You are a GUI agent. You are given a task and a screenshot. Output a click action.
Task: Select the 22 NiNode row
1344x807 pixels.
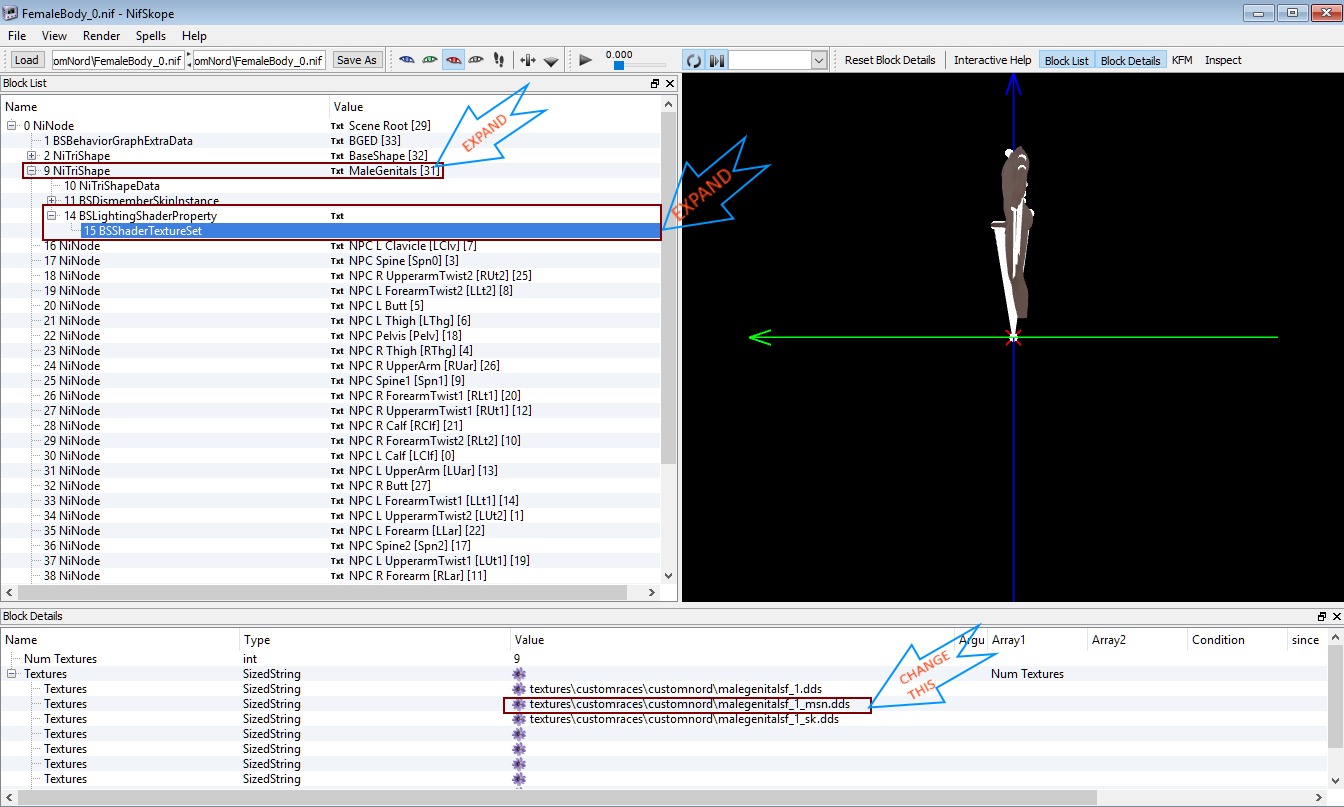pyautogui.click(x=72, y=336)
